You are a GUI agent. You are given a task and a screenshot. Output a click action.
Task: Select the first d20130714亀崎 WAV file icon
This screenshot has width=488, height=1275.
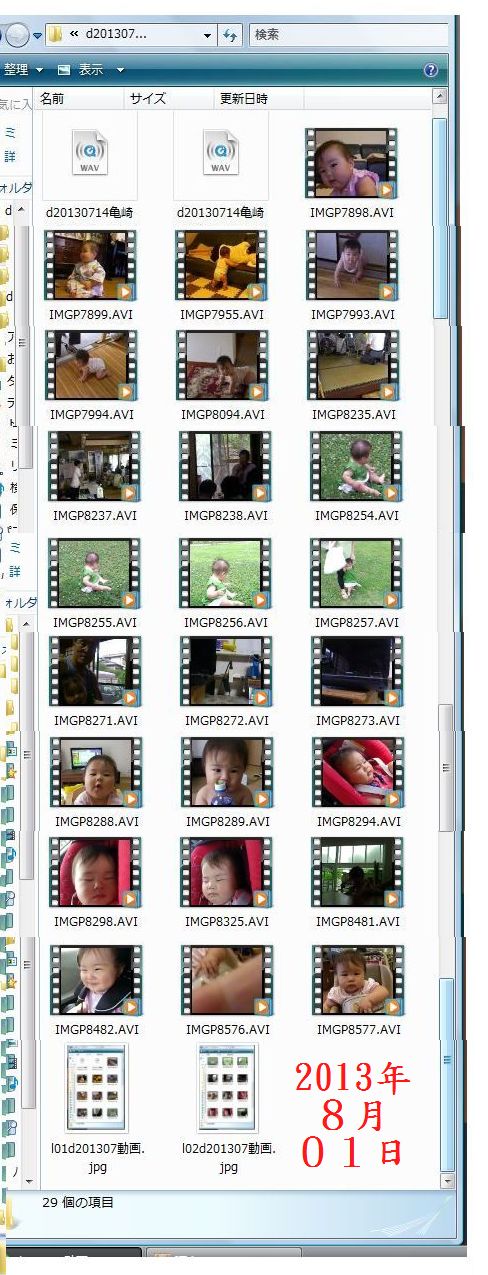(x=90, y=155)
